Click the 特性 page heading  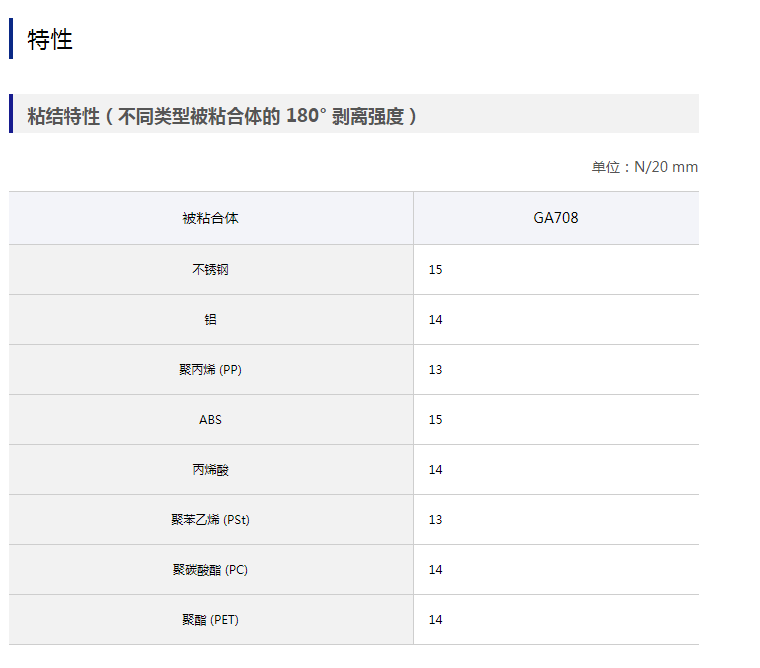50,40
